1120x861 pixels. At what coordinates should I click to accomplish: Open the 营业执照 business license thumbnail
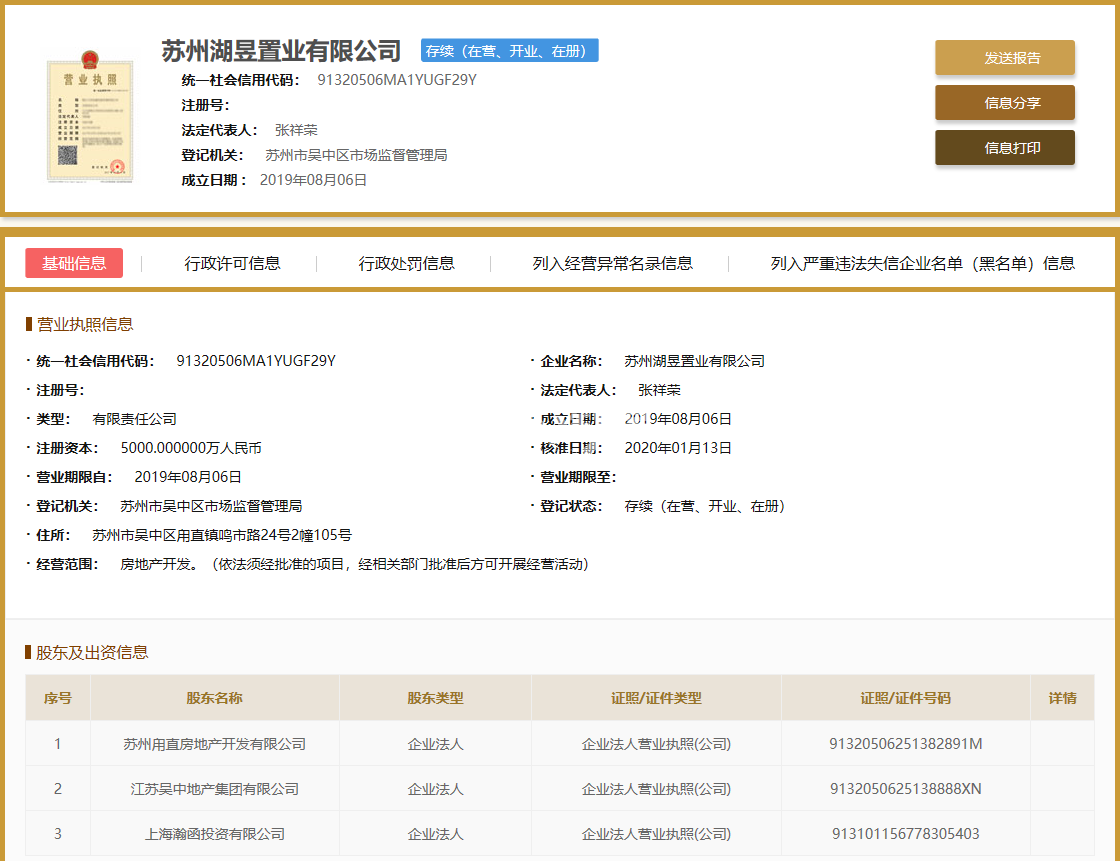(x=90, y=116)
